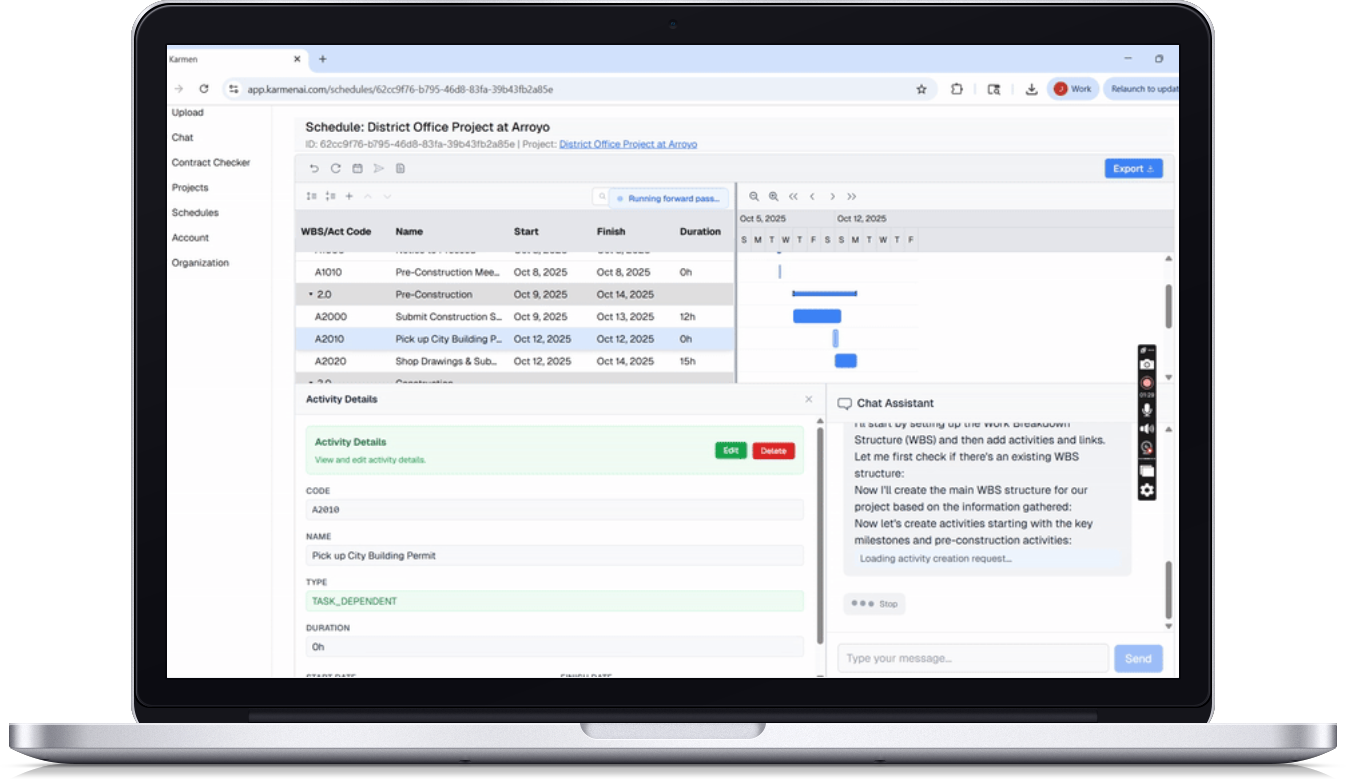The width and height of the screenshot is (1346, 779).
Task: Open the calendar icon in schedule toolbar
Action: (x=357, y=169)
